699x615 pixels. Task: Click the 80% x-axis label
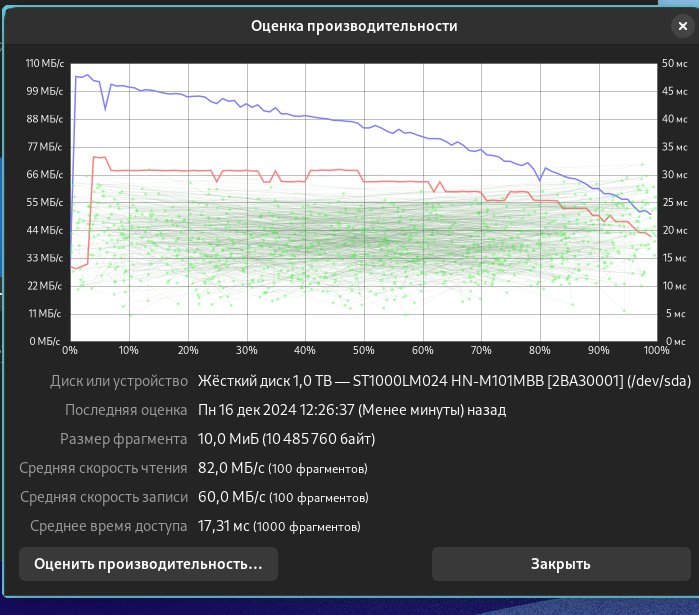pos(540,350)
